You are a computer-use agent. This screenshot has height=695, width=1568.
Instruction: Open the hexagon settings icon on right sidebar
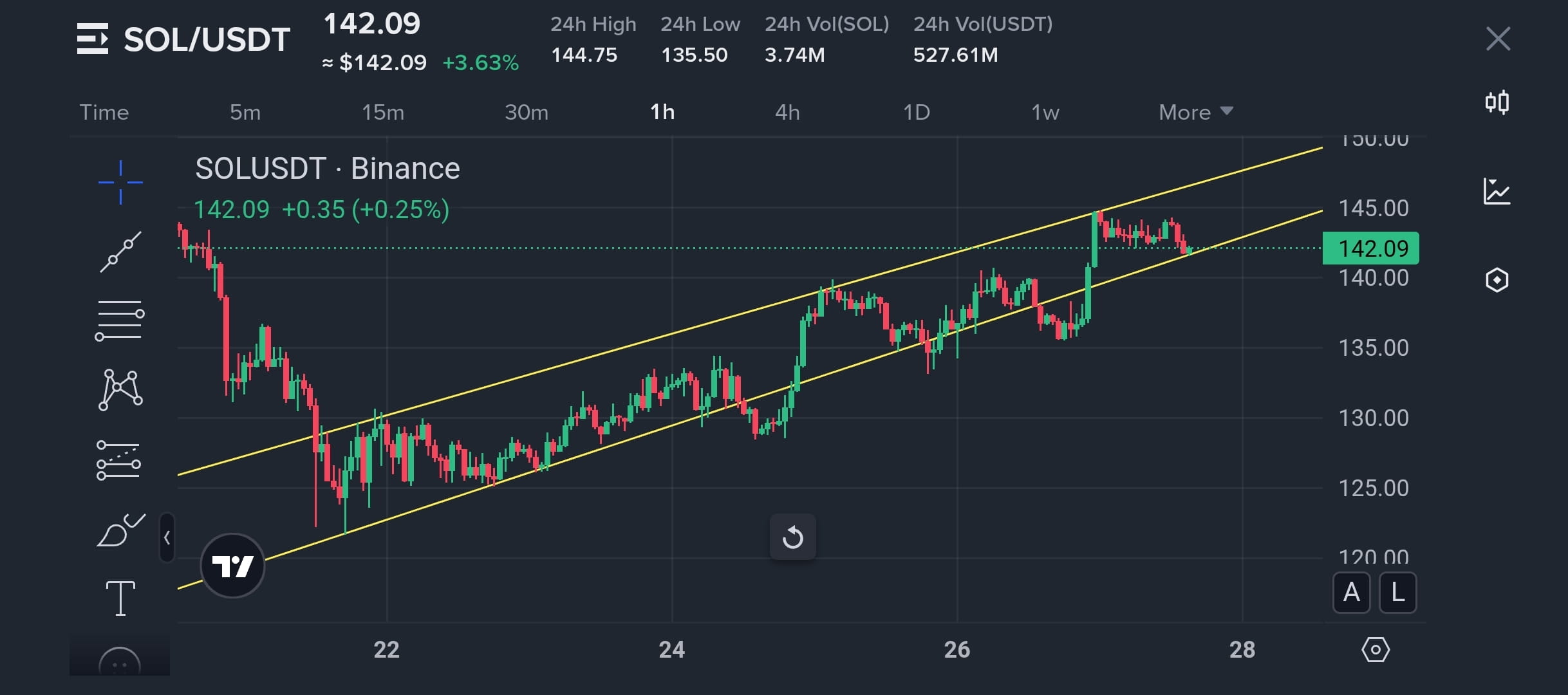1497,280
